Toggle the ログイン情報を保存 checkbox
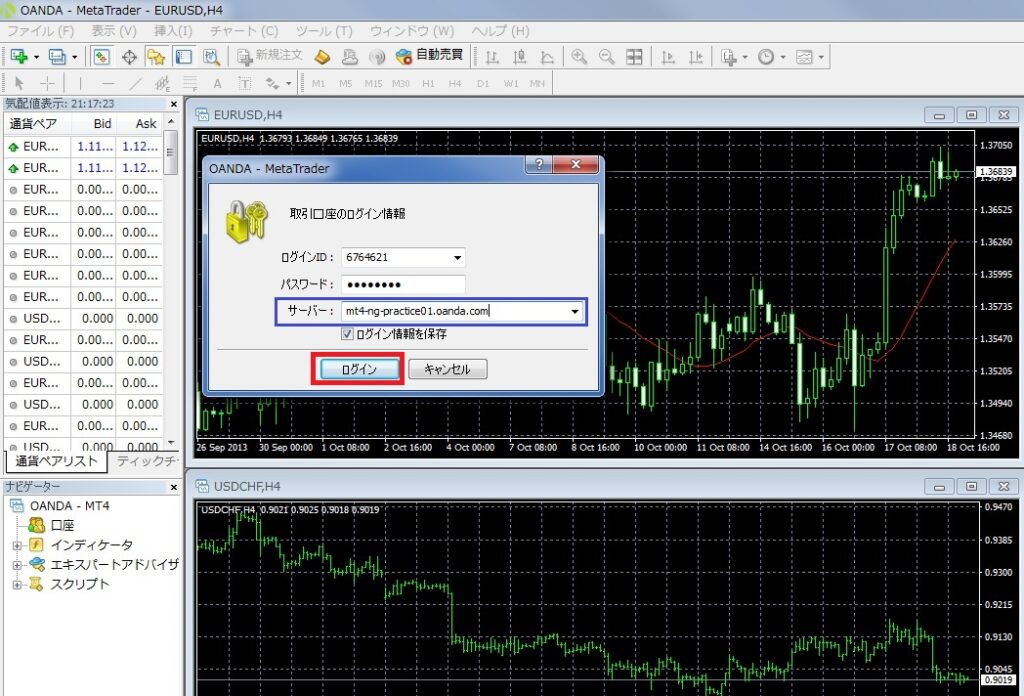This screenshot has width=1024, height=696. (x=347, y=334)
